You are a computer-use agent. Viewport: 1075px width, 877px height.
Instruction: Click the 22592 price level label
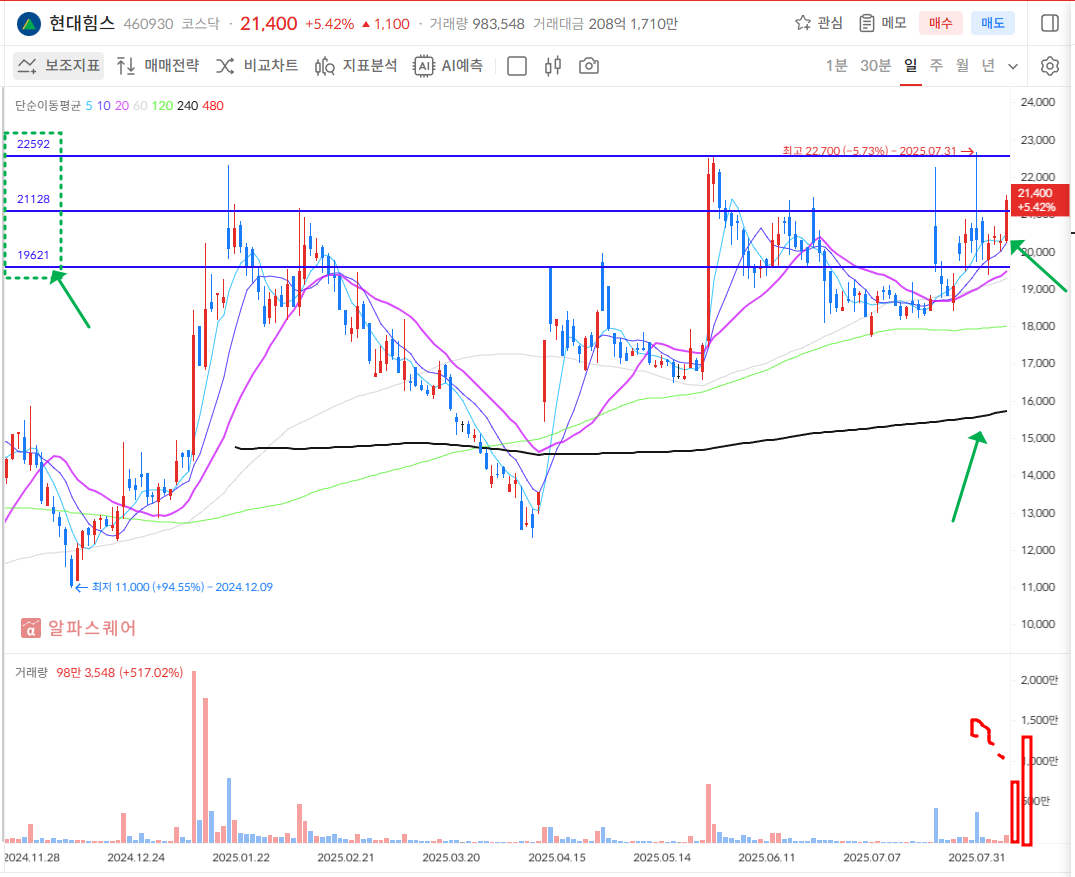tap(34, 144)
